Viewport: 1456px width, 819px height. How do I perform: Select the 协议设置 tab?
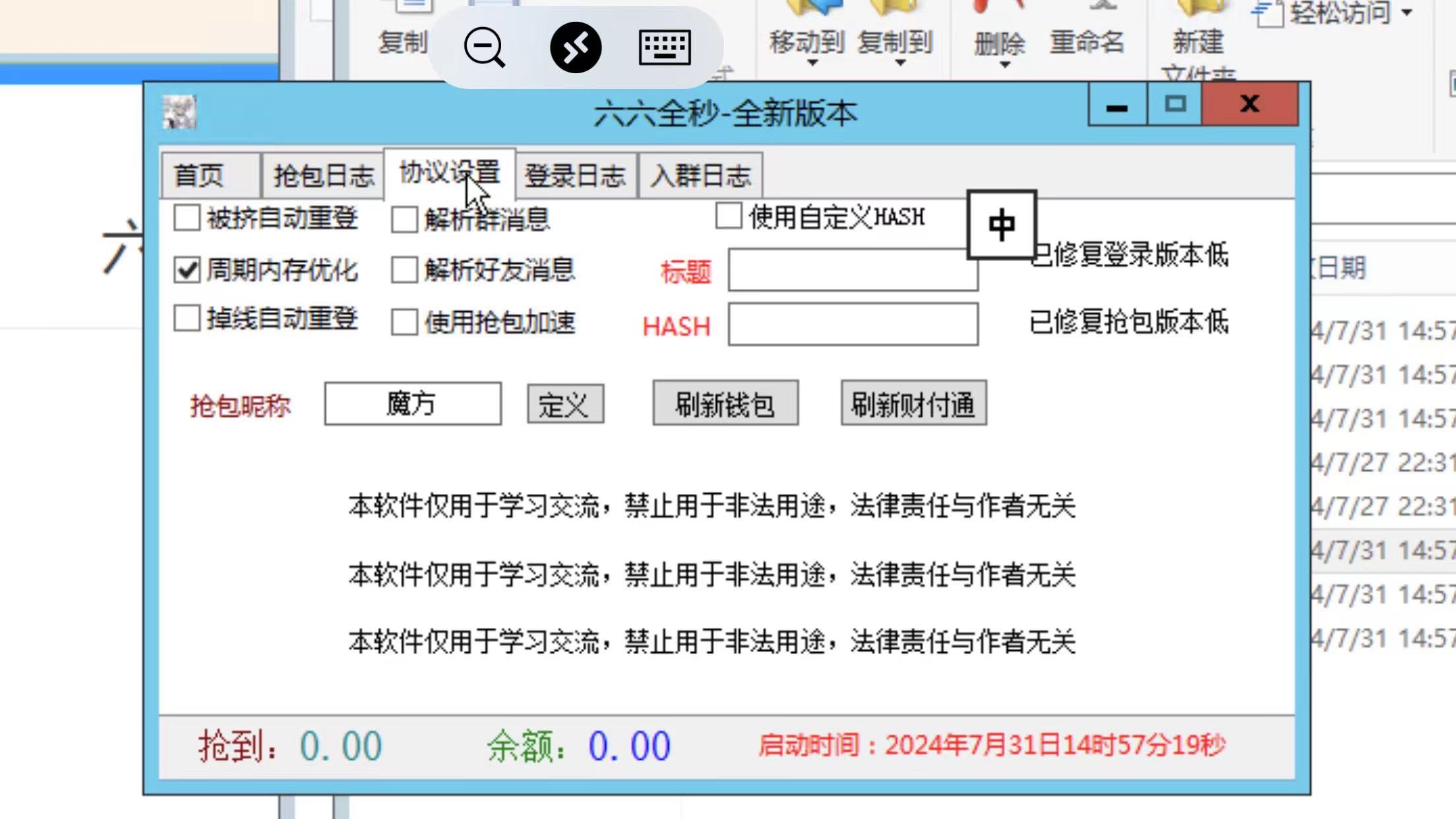pyautogui.click(x=450, y=173)
